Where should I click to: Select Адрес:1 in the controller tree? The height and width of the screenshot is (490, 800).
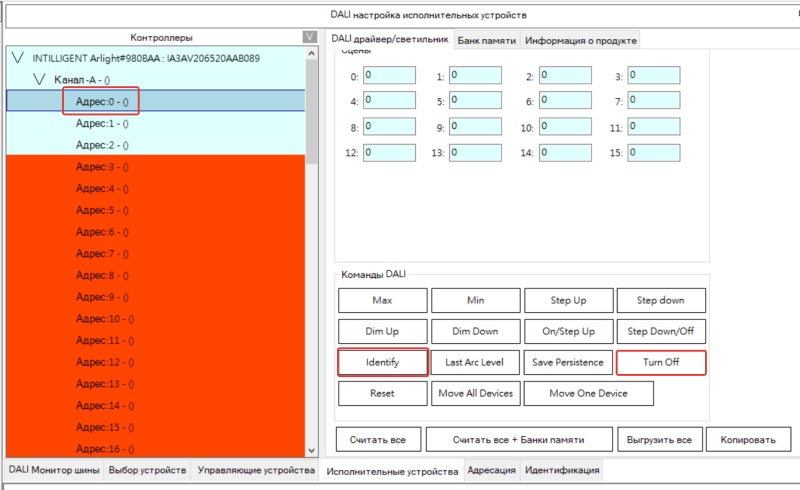pos(156,123)
